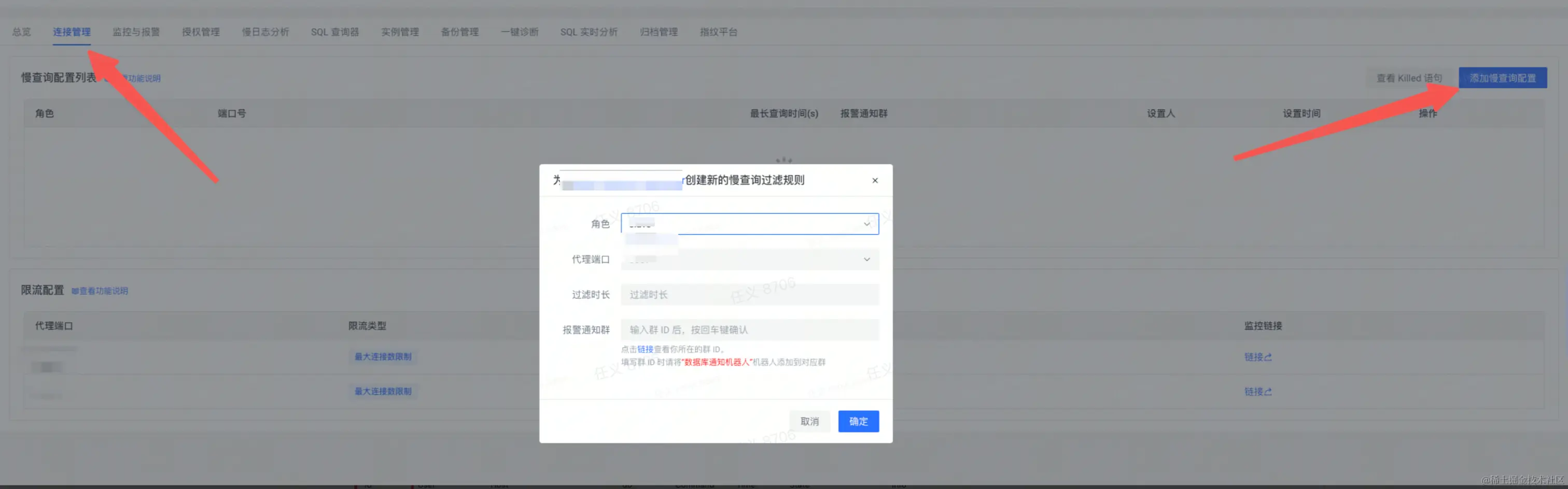This screenshot has width=1568, height=489.
Task: Open the 备份管理 tab
Action: point(460,32)
